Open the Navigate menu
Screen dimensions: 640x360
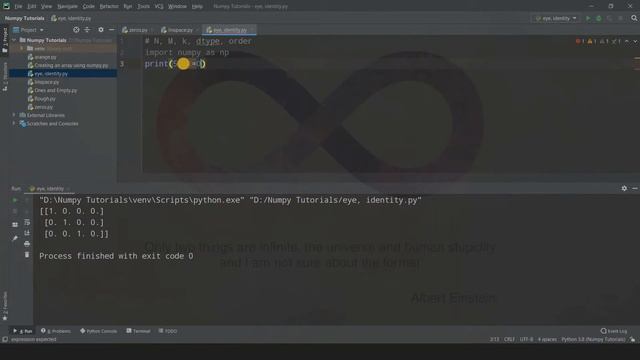(x=67, y=7)
